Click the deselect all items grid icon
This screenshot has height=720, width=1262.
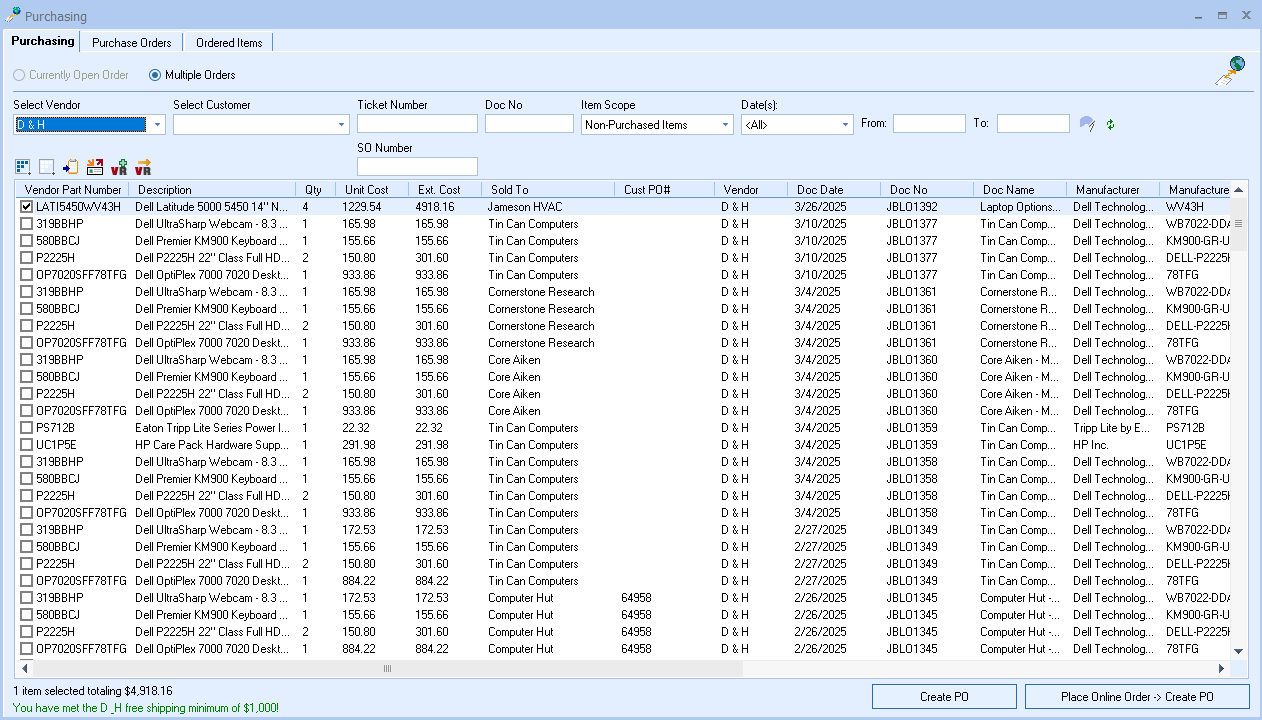tap(47, 167)
